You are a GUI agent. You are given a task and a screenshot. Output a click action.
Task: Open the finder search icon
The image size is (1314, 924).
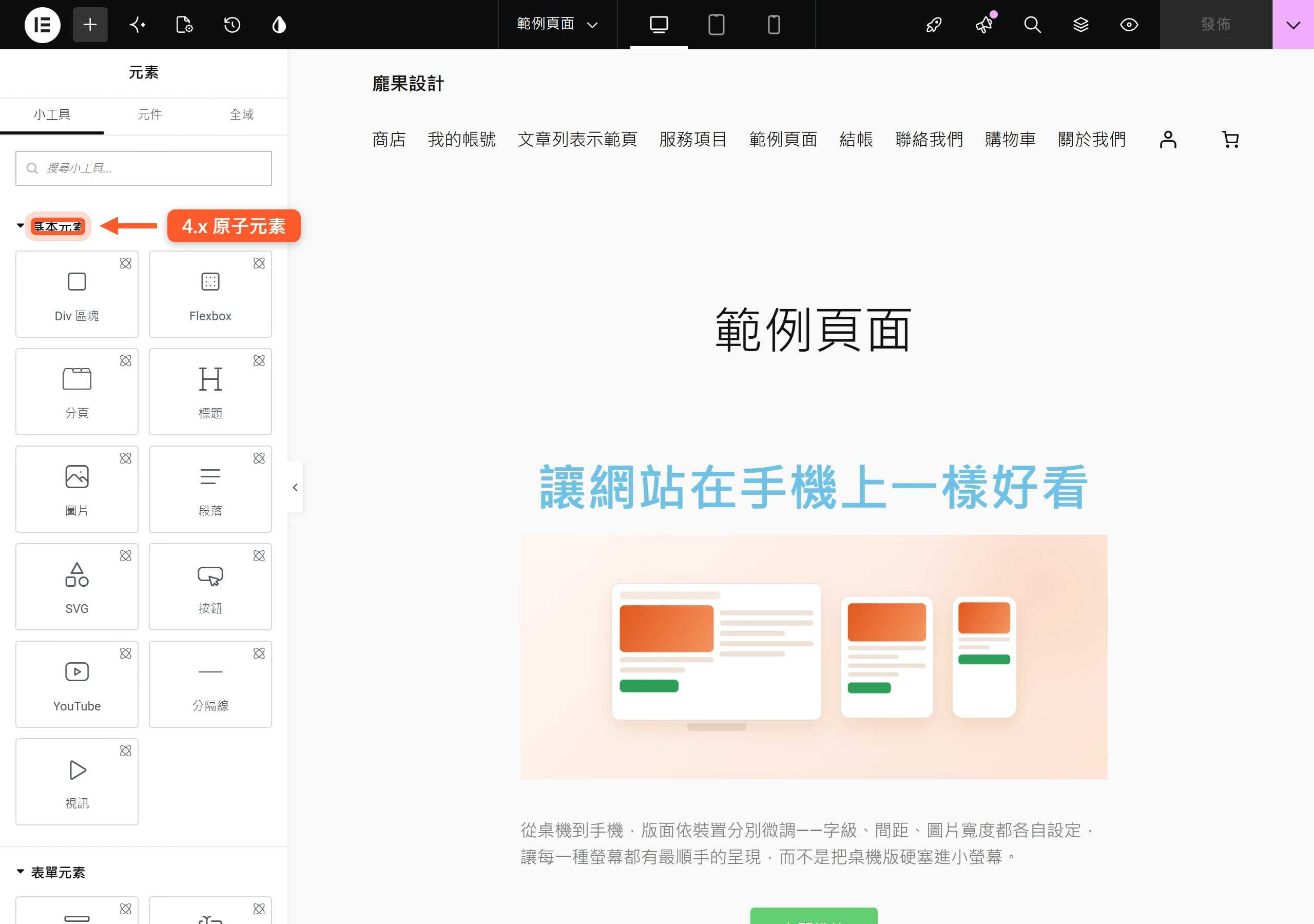click(1032, 25)
